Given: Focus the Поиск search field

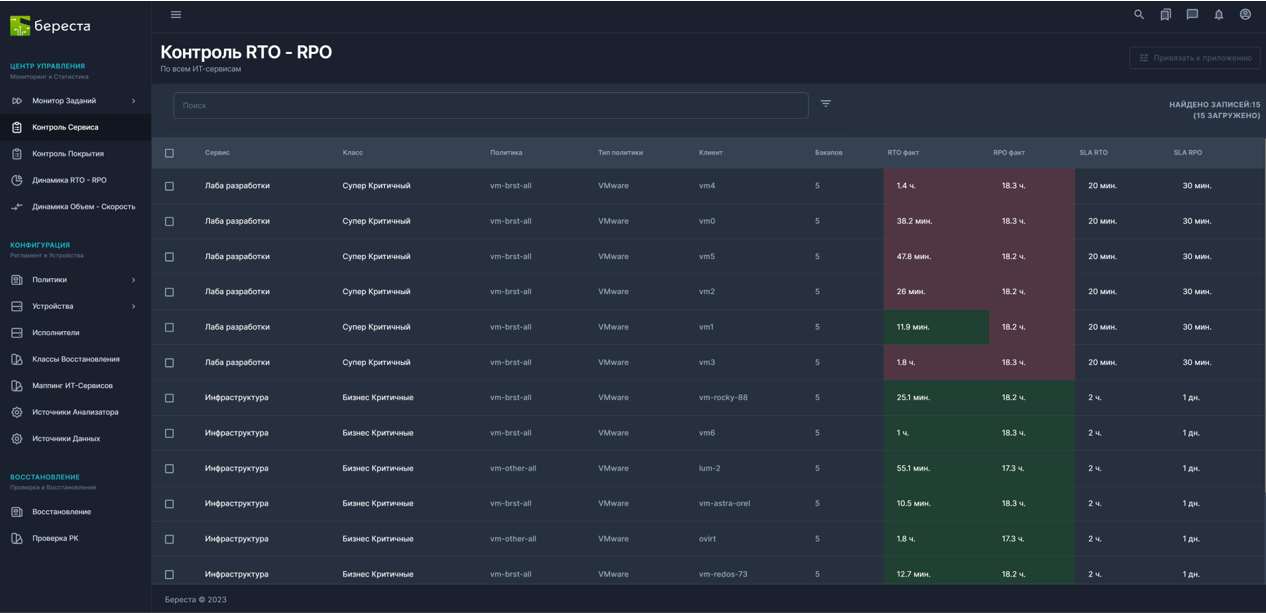Looking at the screenshot, I should (x=490, y=105).
